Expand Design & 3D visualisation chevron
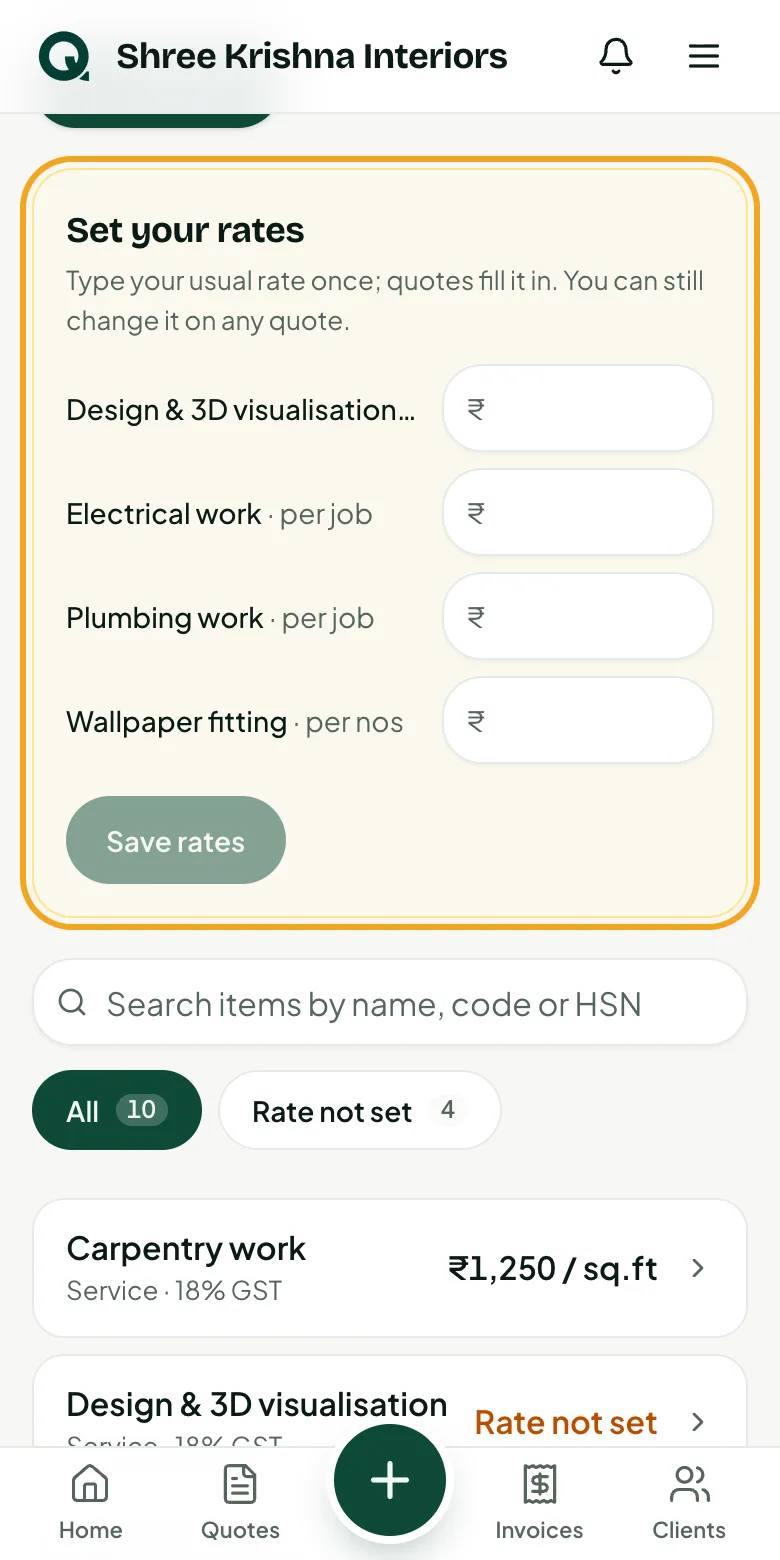Screen dimensions: 780x1560 click(x=698, y=1422)
